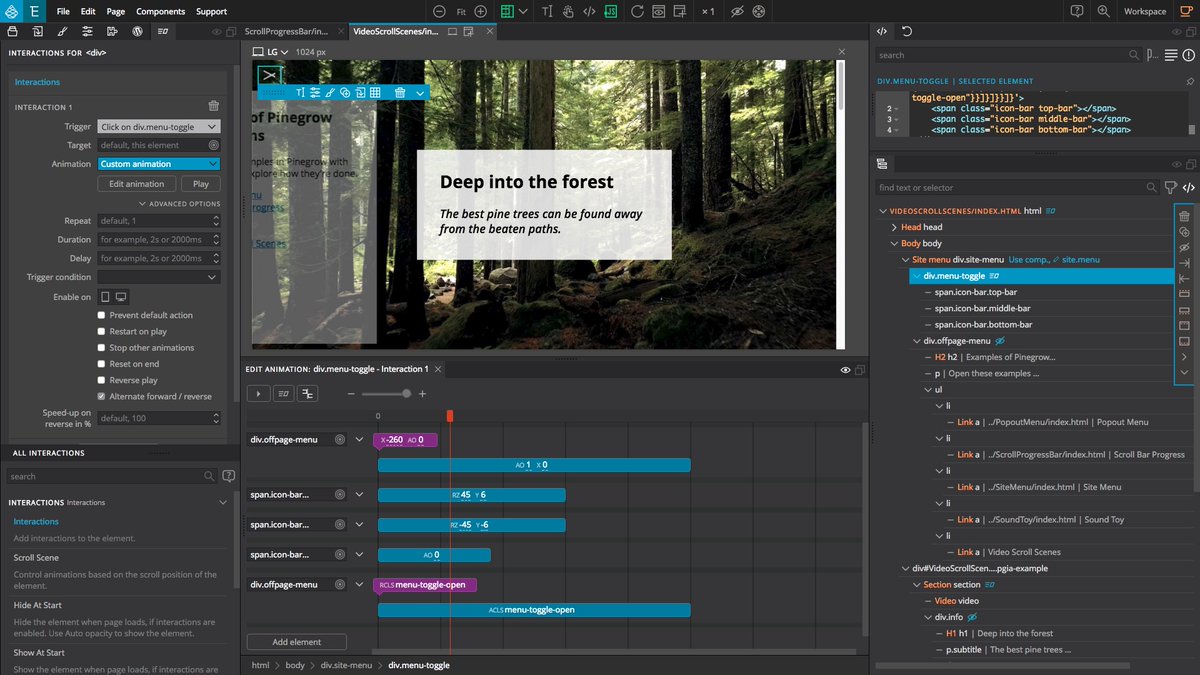The width and height of the screenshot is (1200, 675).
Task: Click the Edit animation button
Action: (137, 184)
